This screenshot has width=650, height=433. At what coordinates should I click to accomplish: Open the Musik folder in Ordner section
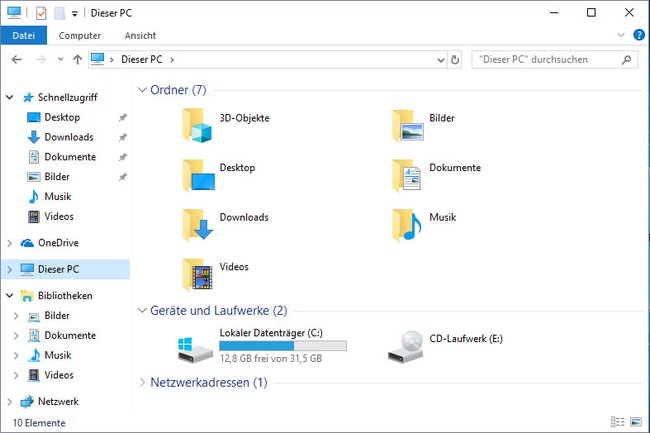[407, 225]
